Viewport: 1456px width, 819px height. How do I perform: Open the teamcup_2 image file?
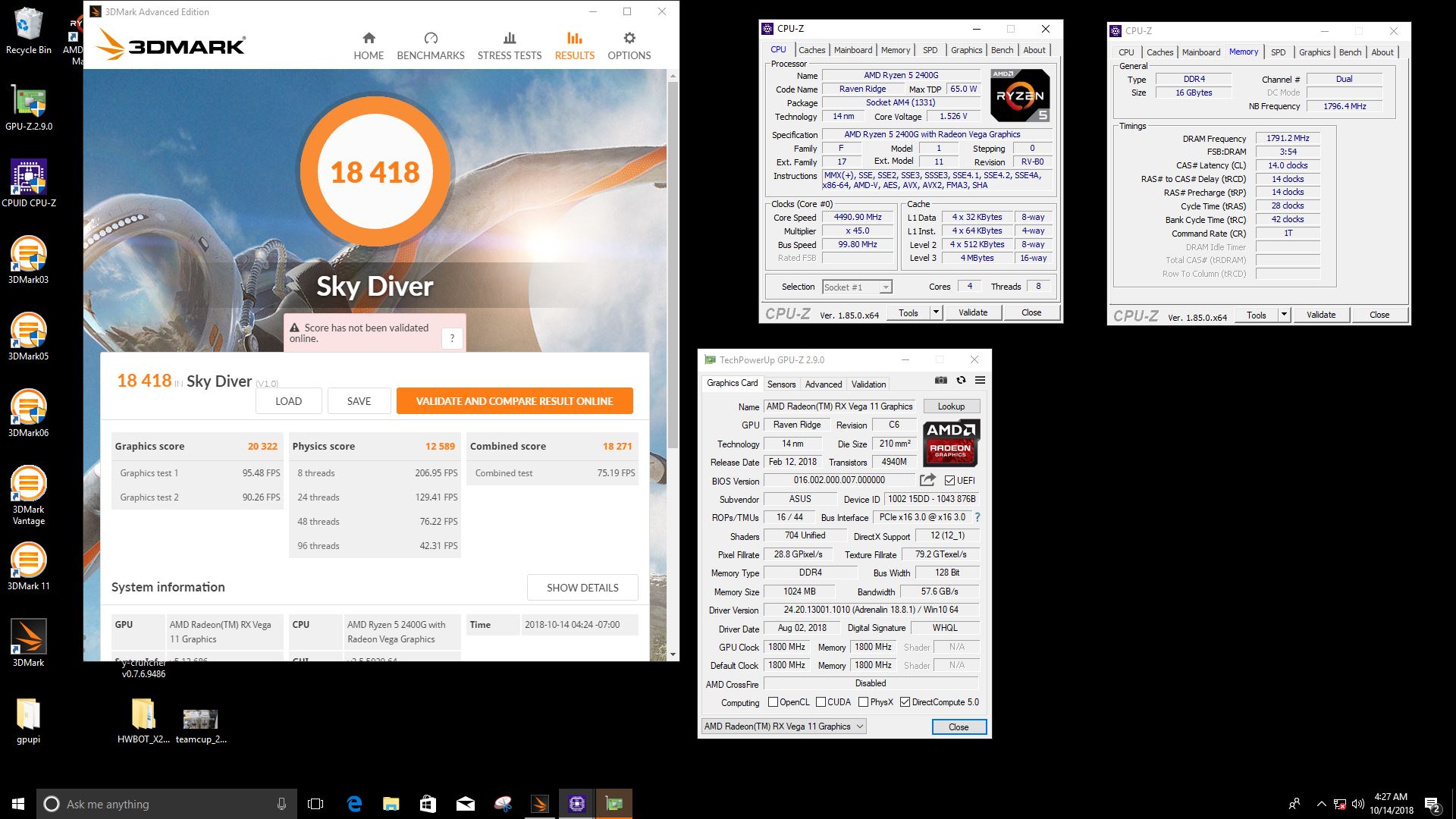point(201,726)
